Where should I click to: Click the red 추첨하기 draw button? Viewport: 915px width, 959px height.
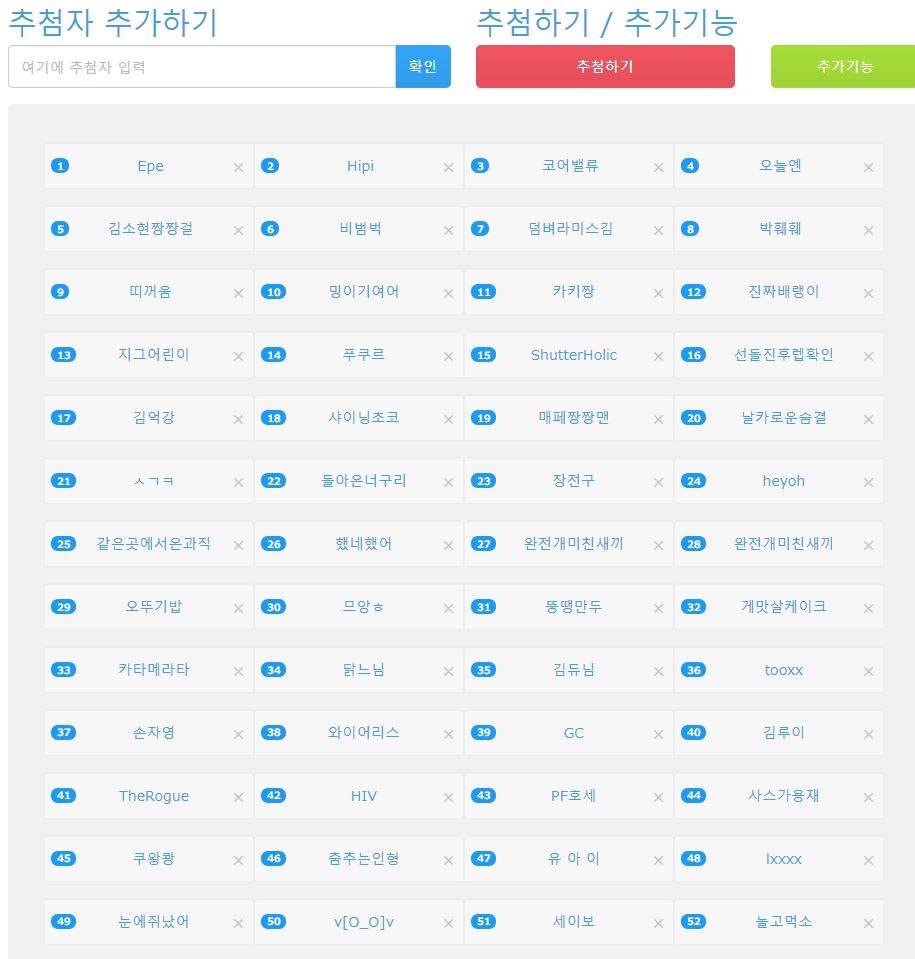(x=605, y=67)
